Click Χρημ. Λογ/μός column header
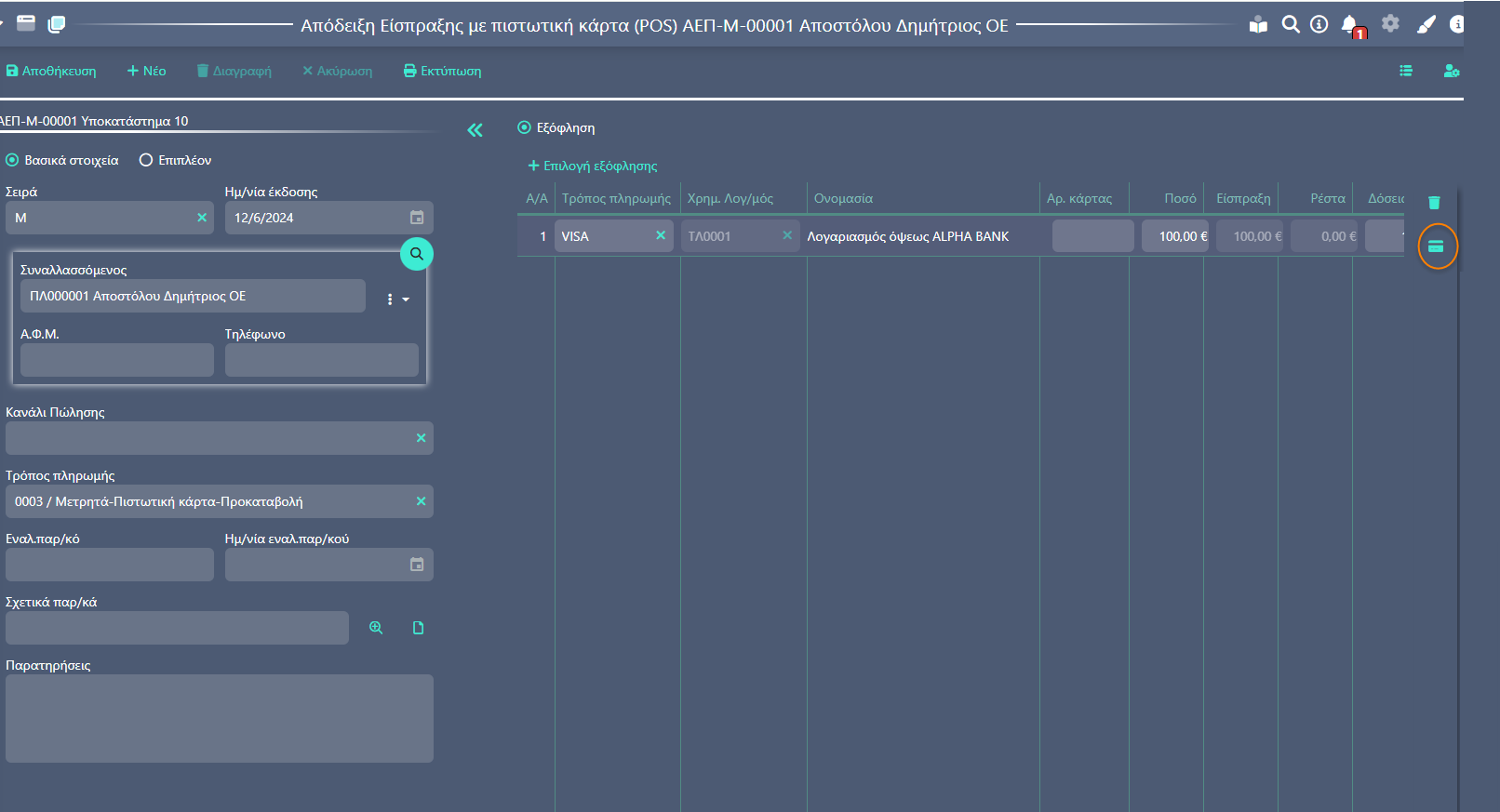The image size is (1500, 812). click(x=730, y=198)
